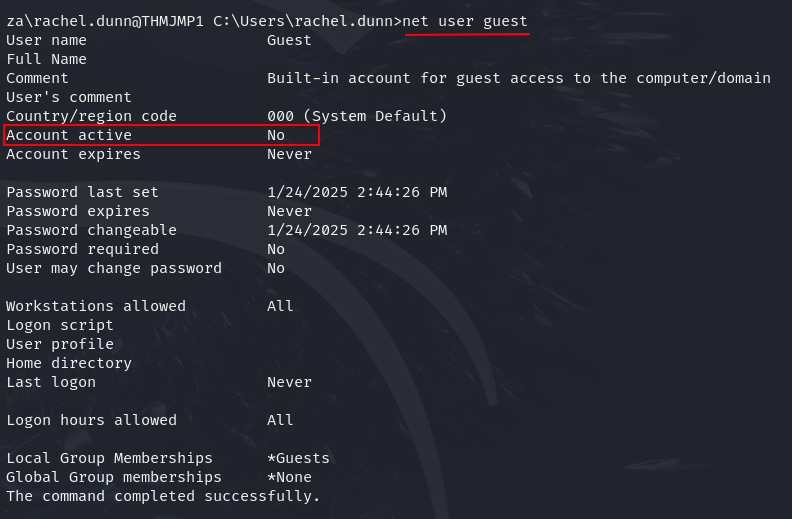Image resolution: width=792 pixels, height=519 pixels.
Task: Click the 'Account active' label
Action: pos(69,135)
